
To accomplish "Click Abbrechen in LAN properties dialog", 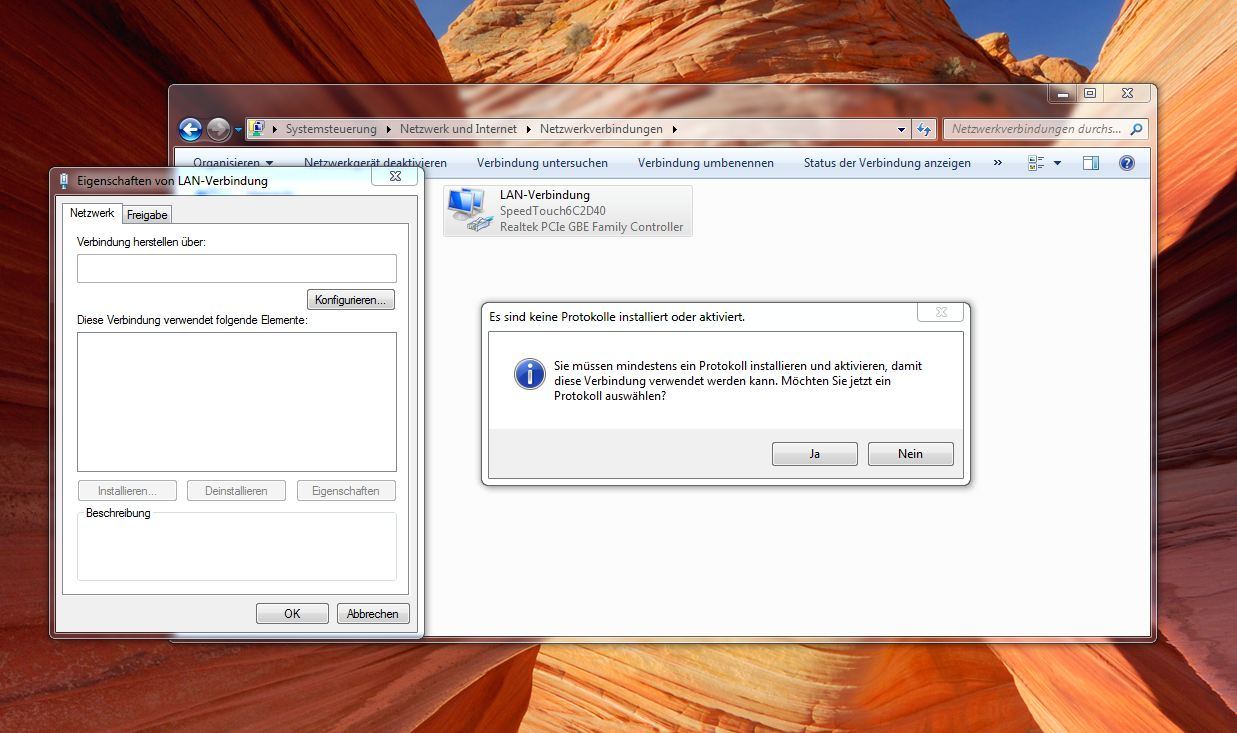I will [373, 614].
